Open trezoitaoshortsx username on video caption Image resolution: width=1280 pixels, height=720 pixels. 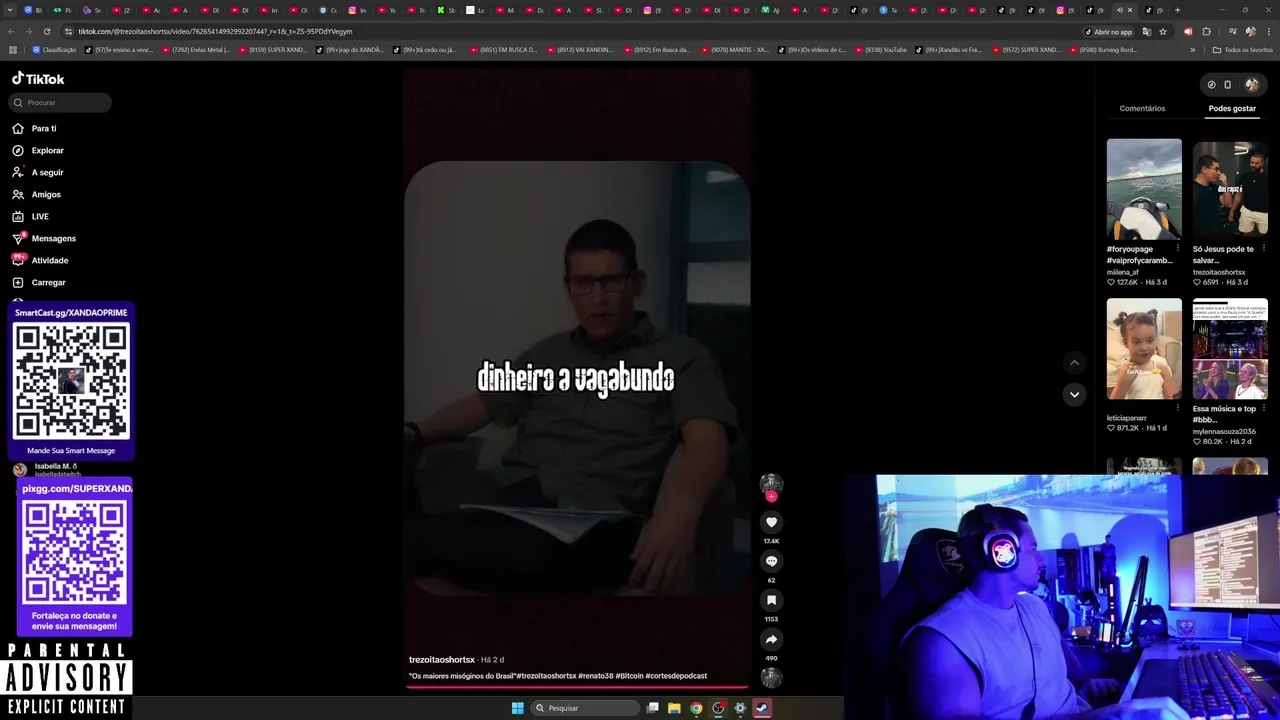442,660
